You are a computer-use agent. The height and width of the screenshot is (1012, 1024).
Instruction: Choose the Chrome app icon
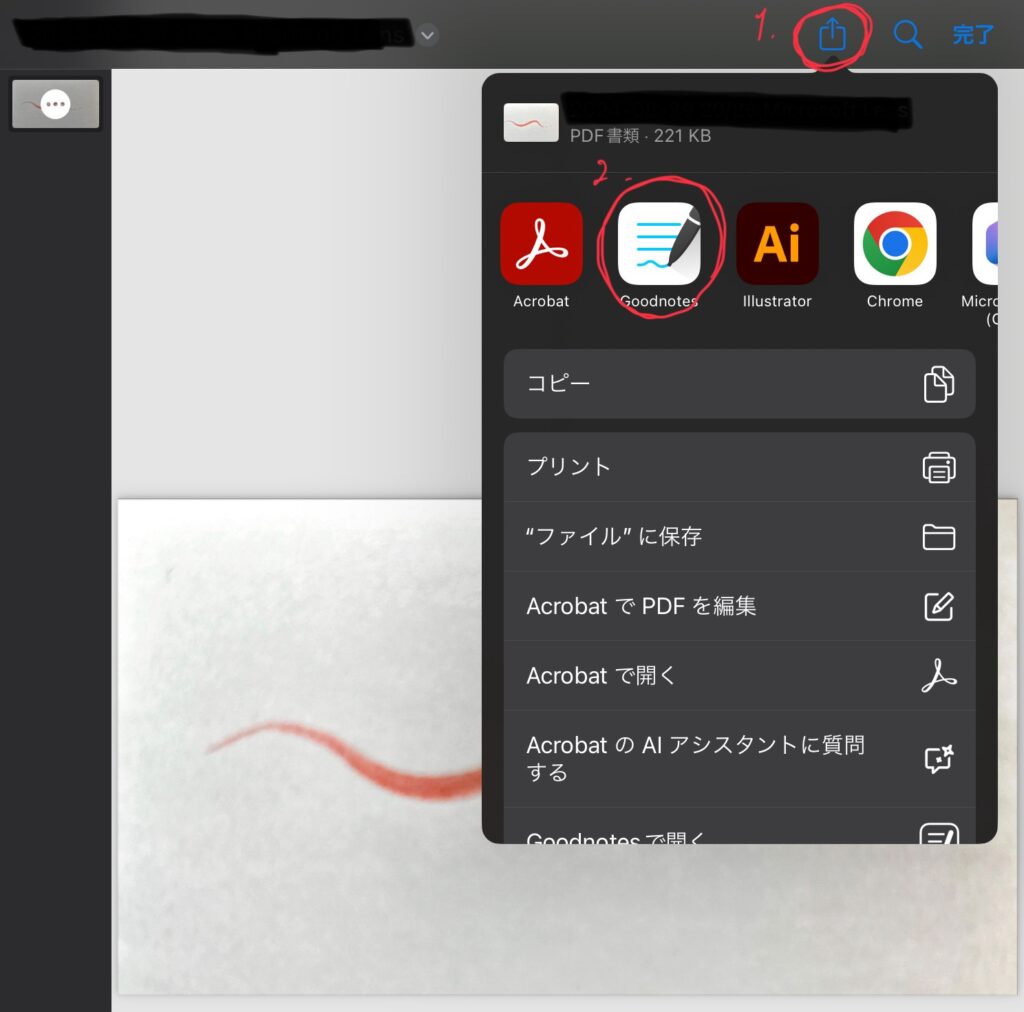pyautogui.click(x=895, y=244)
